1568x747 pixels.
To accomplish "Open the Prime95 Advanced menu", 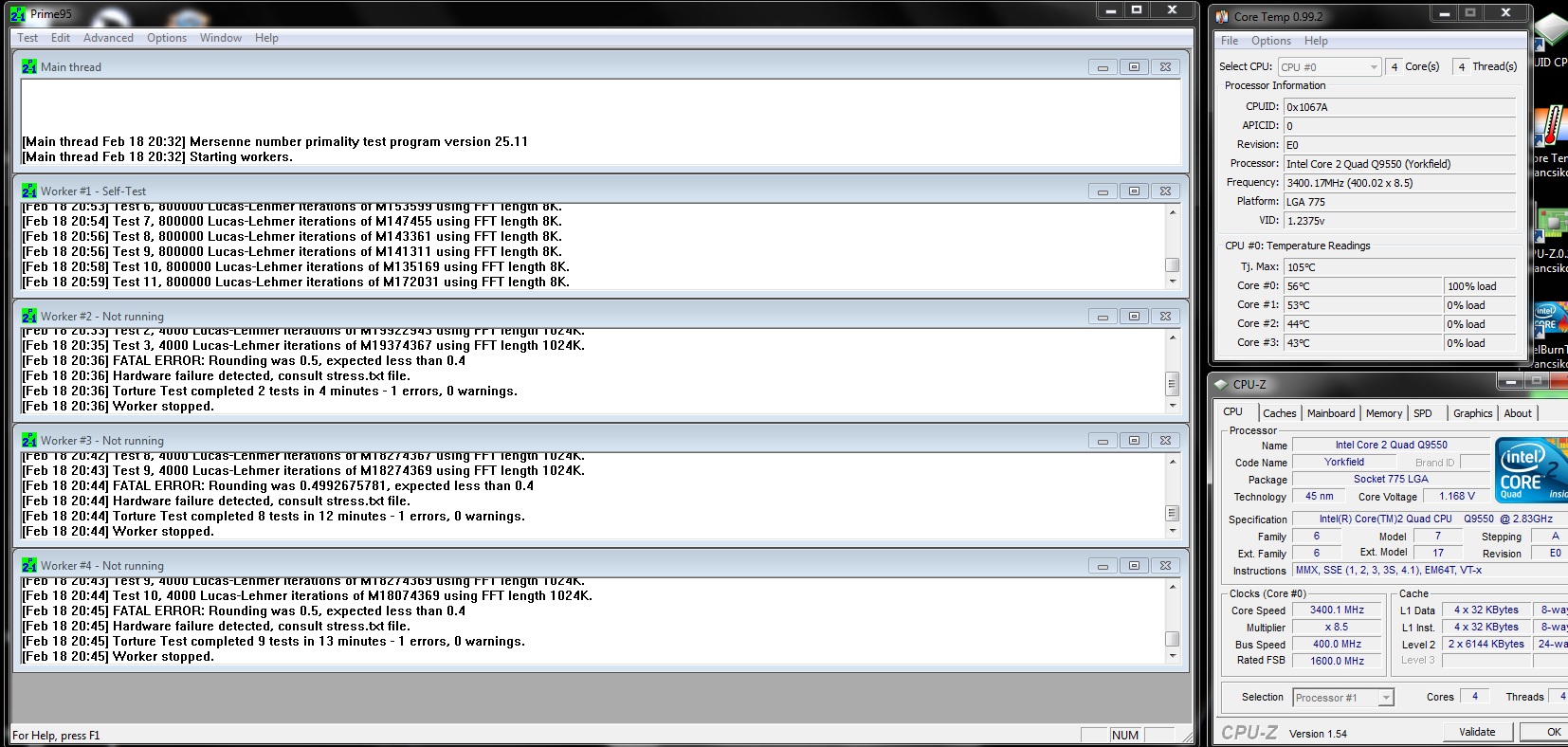I will (x=108, y=38).
